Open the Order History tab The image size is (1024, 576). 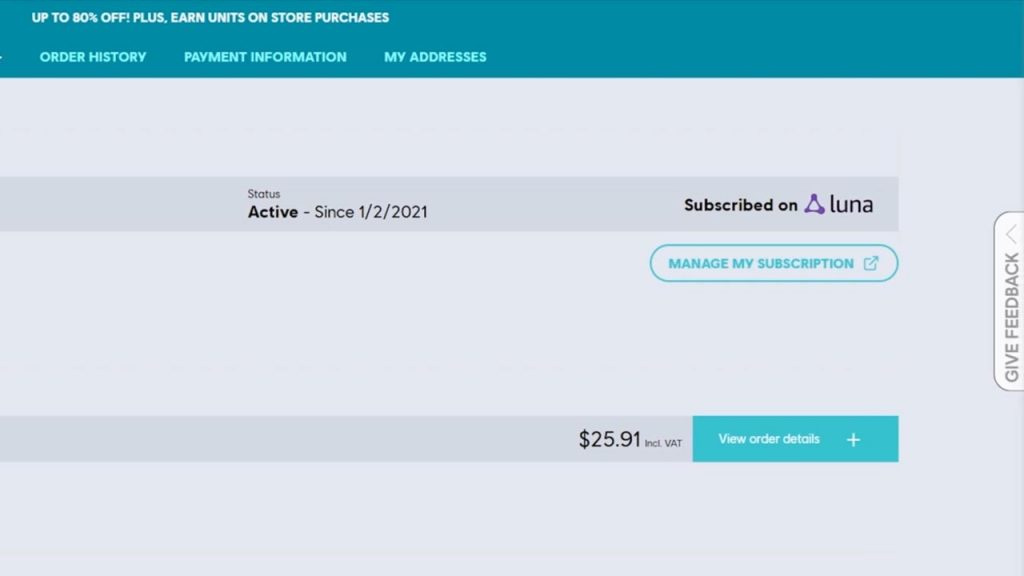[x=93, y=57]
